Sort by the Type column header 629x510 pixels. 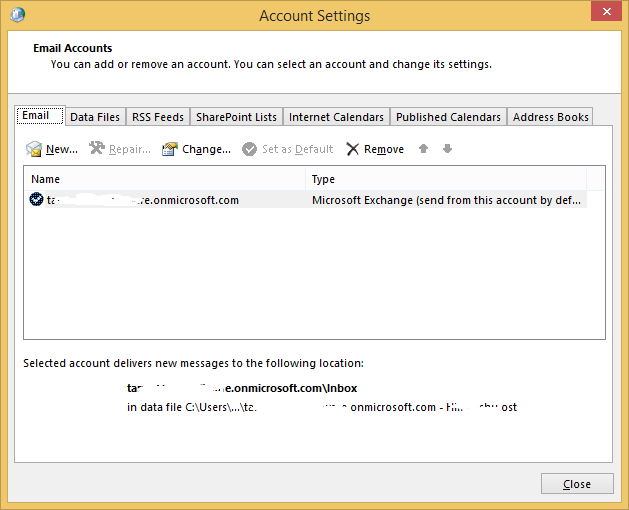[x=446, y=179]
